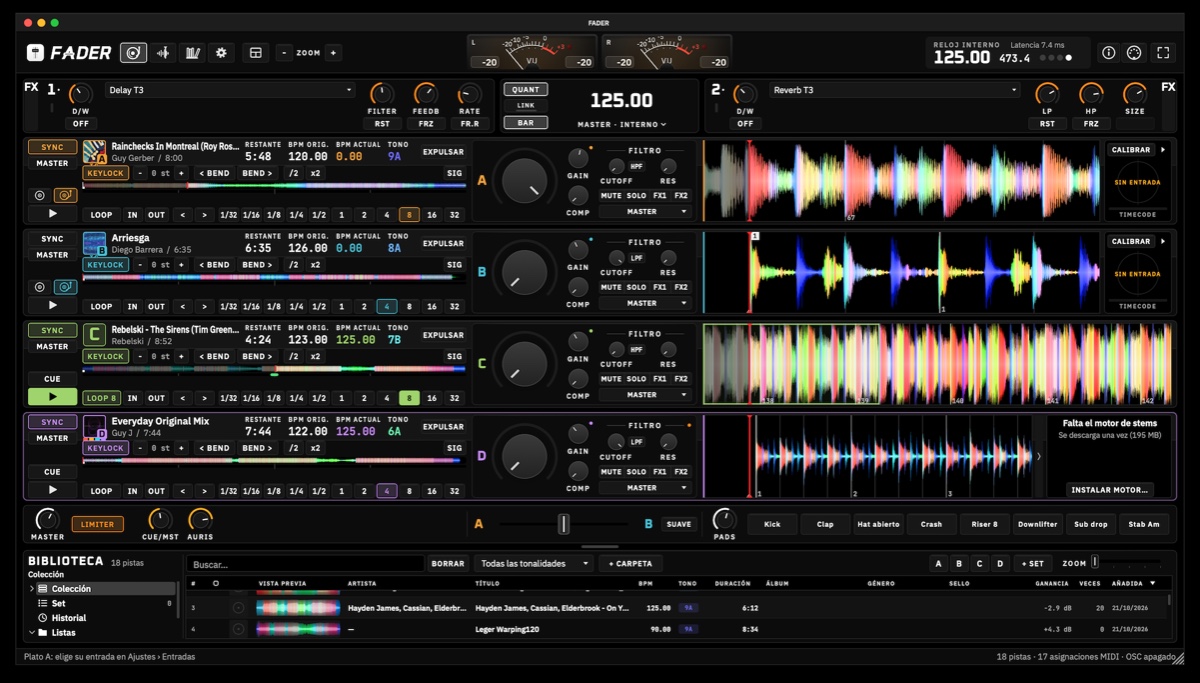Click the green play button on deck C
The width and height of the screenshot is (1200, 683).
(x=53, y=397)
